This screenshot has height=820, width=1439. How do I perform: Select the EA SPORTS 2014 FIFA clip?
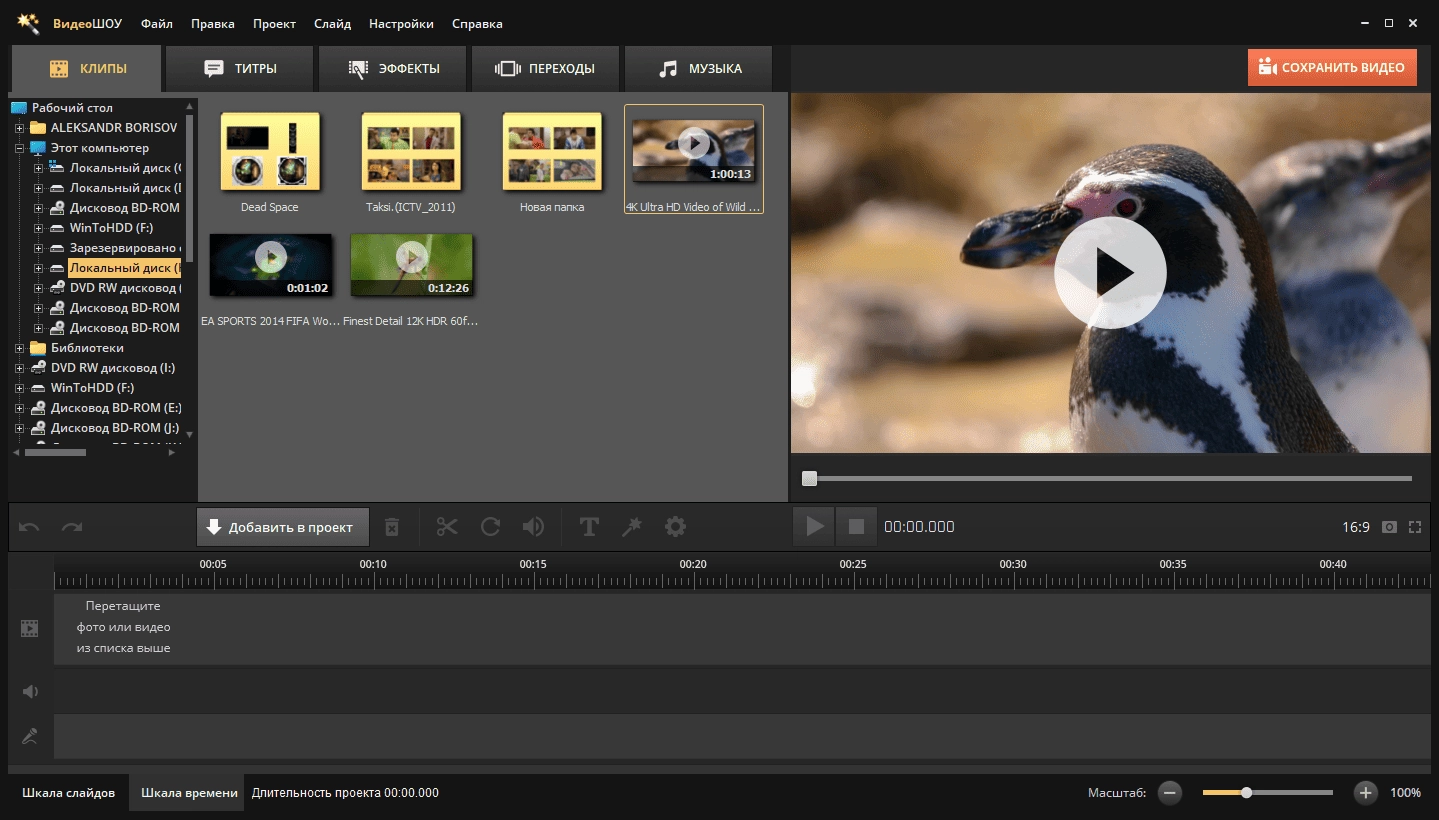point(270,265)
